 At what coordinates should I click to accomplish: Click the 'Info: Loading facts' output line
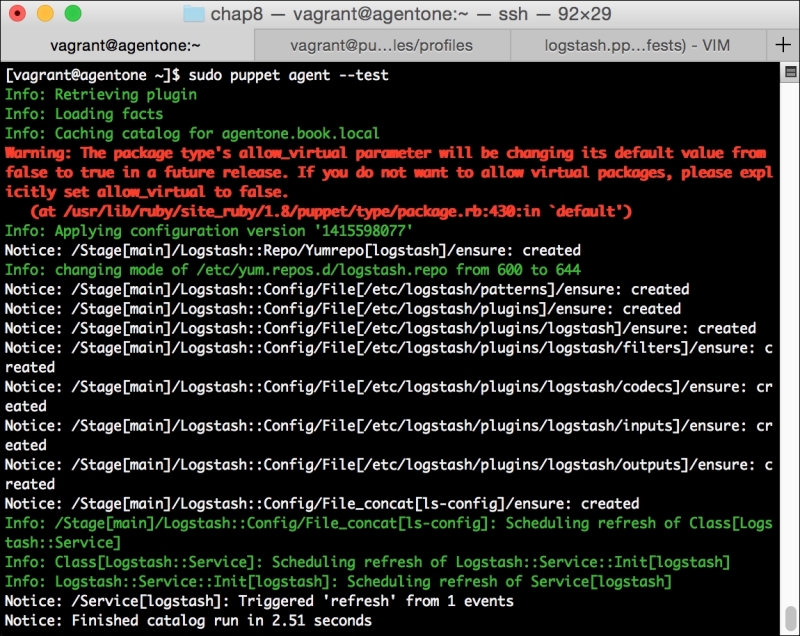tap(84, 114)
